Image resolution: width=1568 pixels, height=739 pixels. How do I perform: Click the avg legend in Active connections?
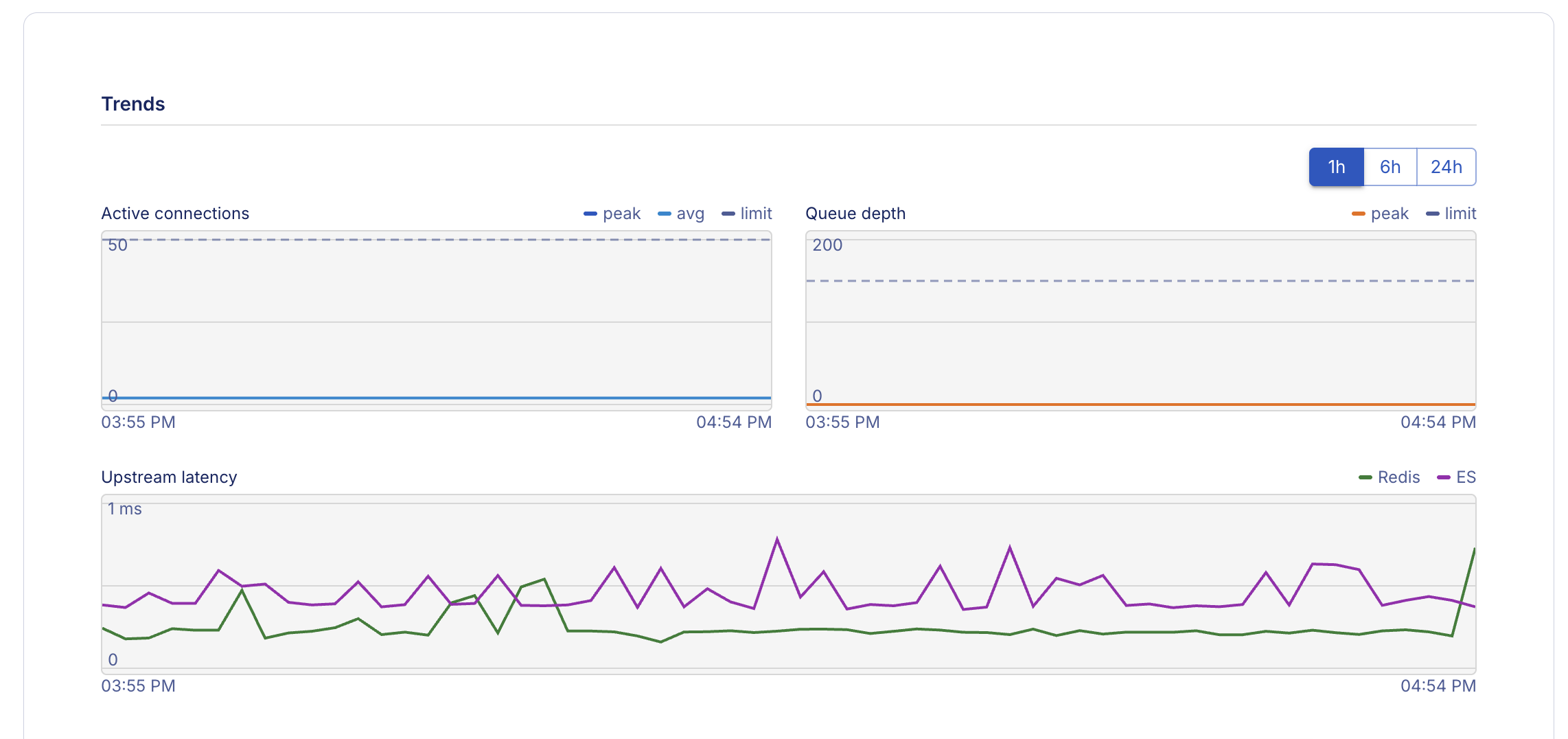[681, 214]
